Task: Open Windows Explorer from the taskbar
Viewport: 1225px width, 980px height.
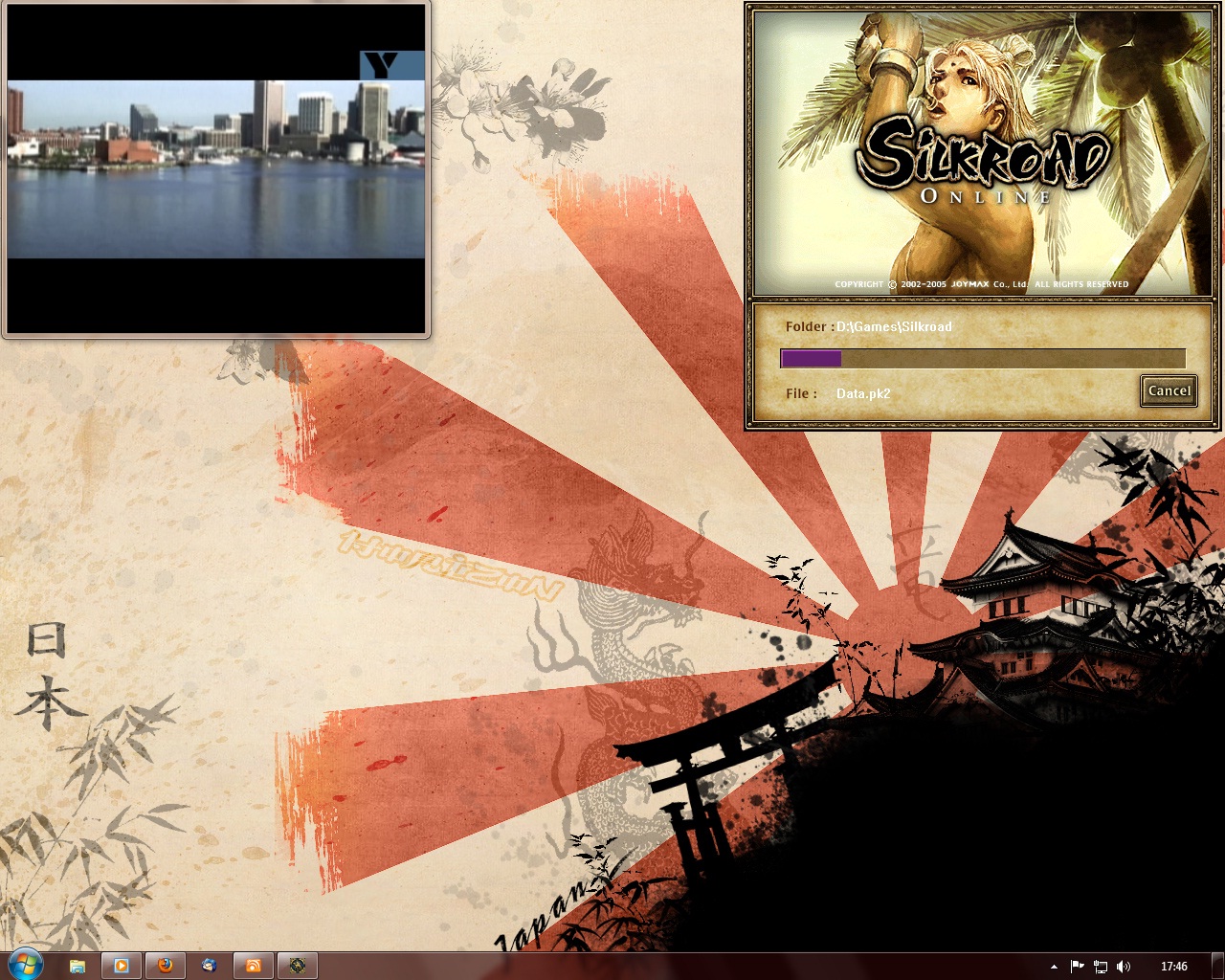Action: (x=78, y=966)
